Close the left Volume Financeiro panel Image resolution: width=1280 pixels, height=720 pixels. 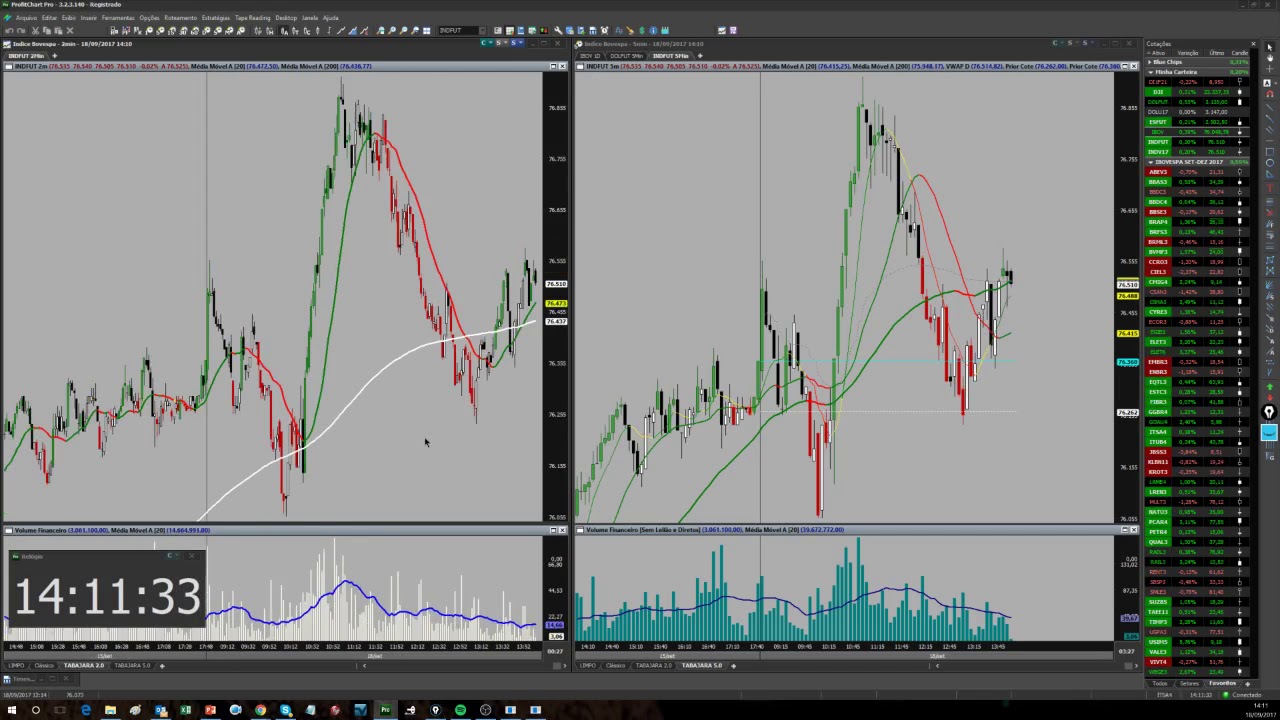click(x=563, y=529)
